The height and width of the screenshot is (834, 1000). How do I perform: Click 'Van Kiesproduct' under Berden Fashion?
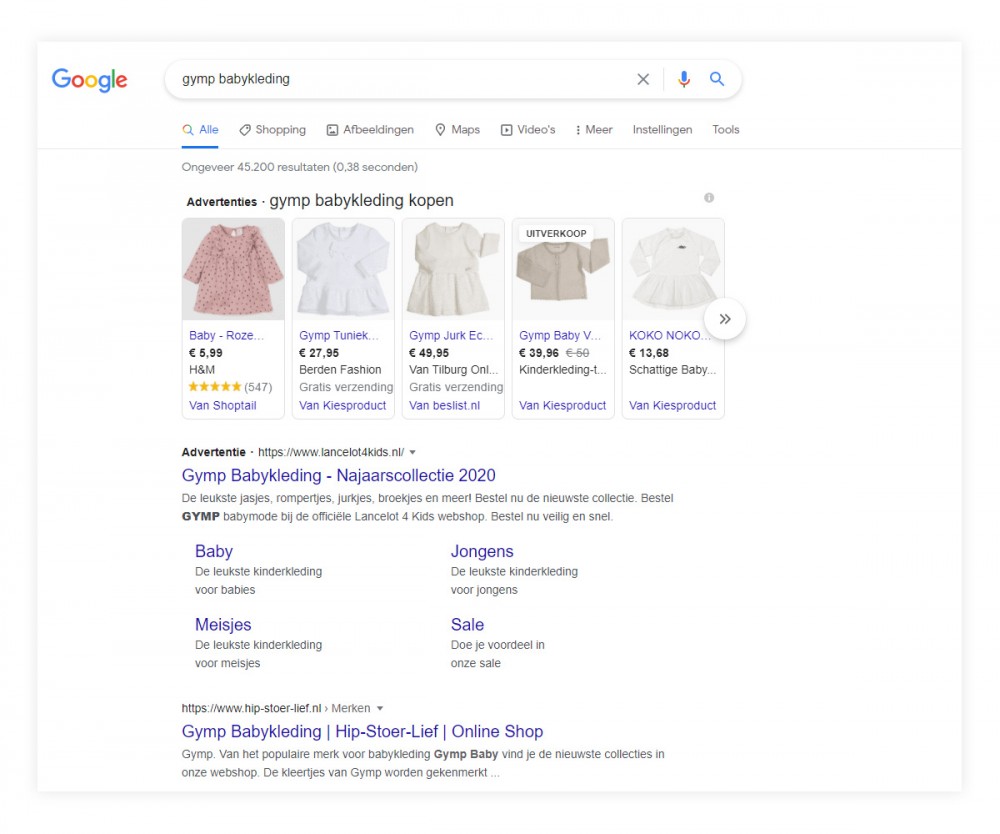pyautogui.click(x=342, y=406)
